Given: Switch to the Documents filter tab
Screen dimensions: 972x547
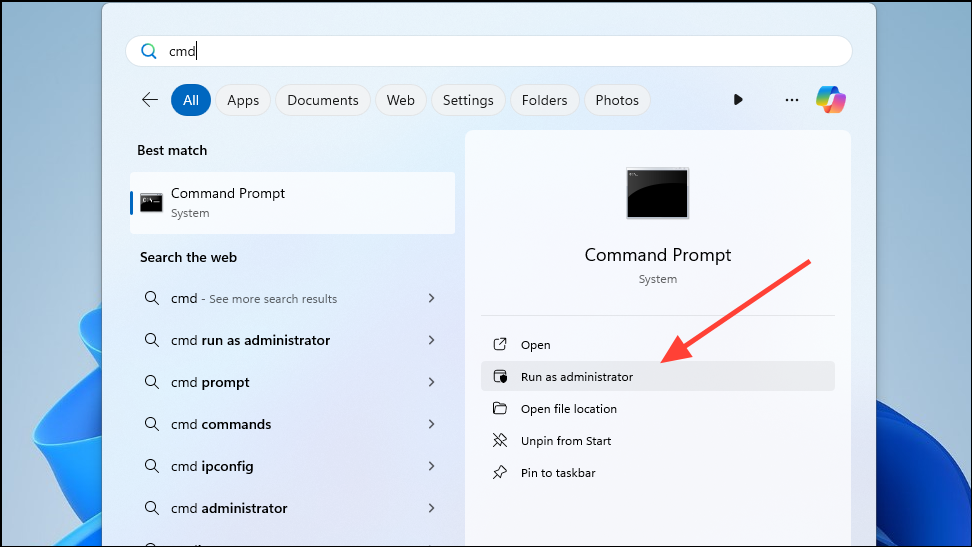Looking at the screenshot, I should (x=323, y=100).
